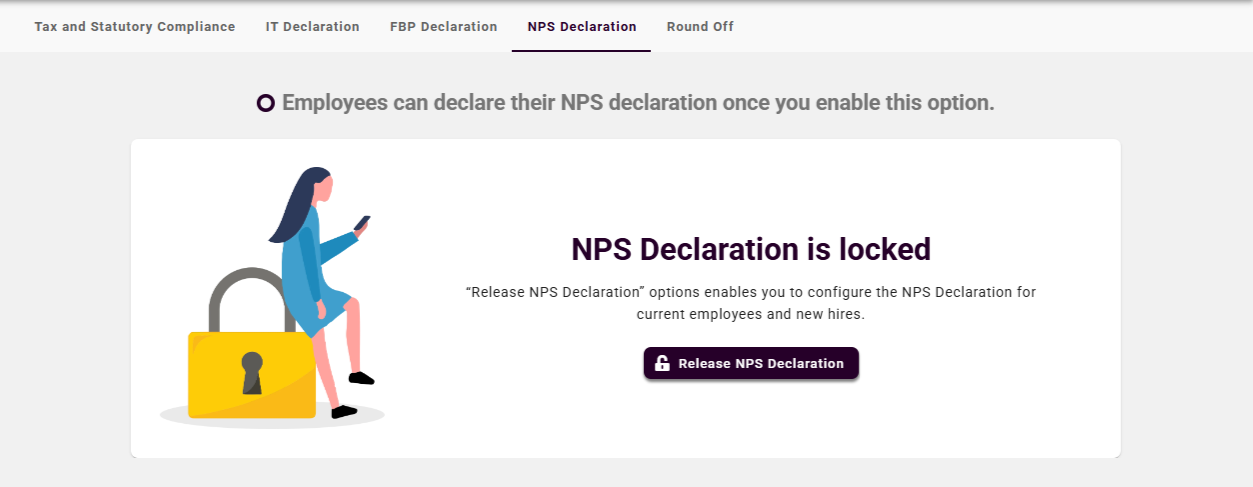Viewport: 1253px width, 487px height.
Task: Go to the FBP Declaration tab
Action: coord(443,27)
